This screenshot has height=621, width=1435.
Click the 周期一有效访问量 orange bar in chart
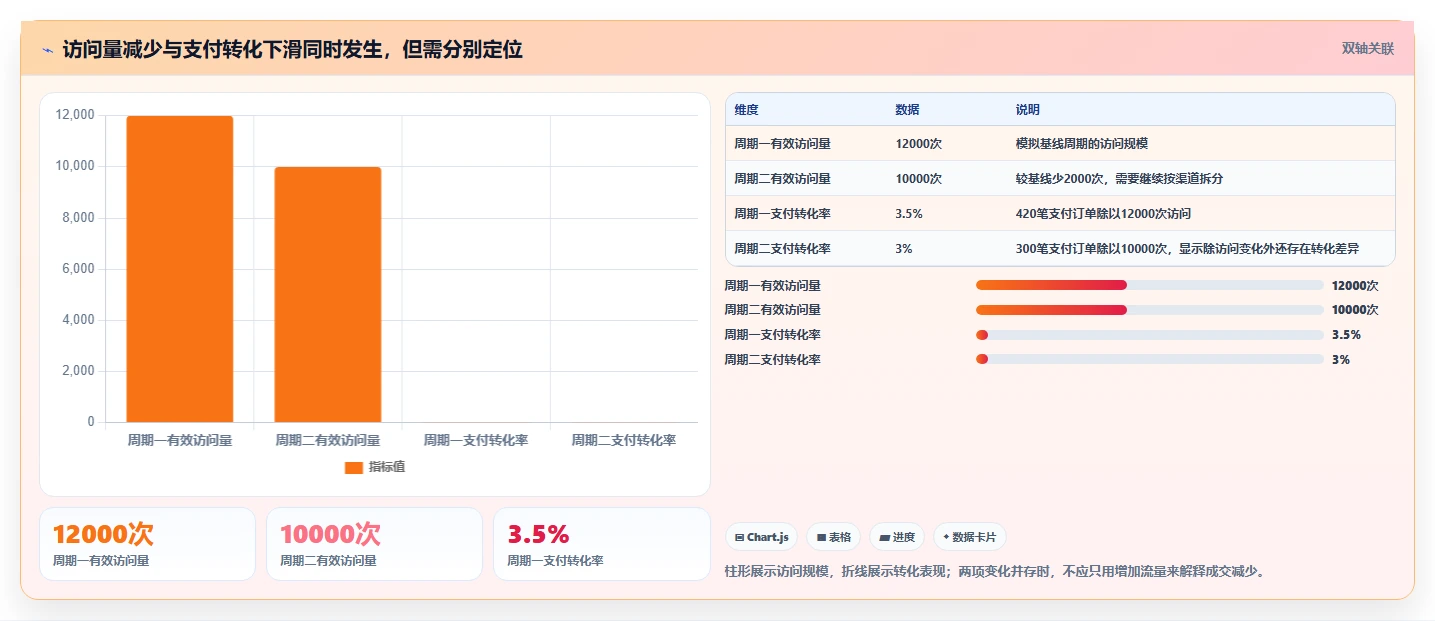[180, 269]
